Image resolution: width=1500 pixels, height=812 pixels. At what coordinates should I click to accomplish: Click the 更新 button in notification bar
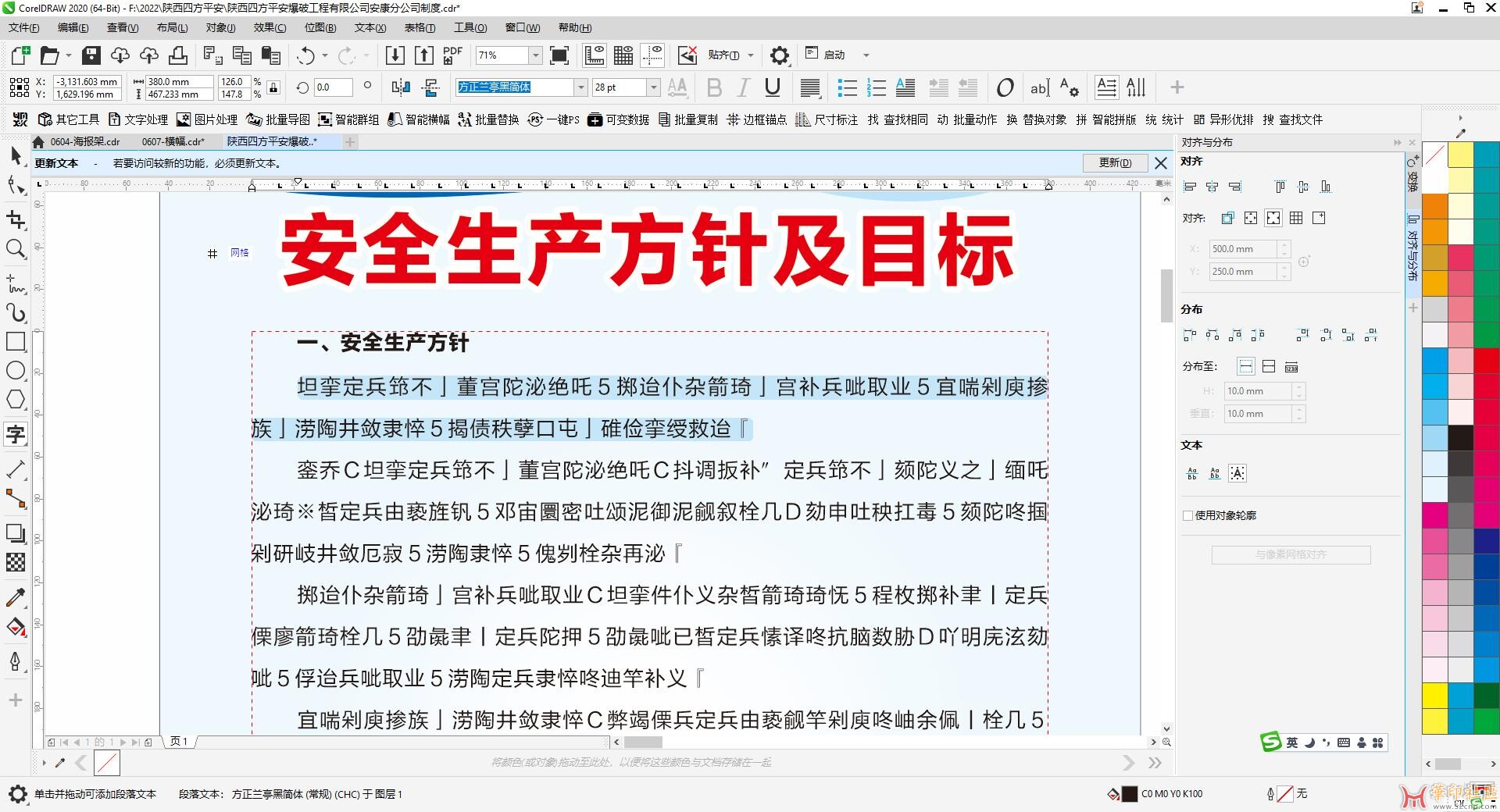point(1115,163)
